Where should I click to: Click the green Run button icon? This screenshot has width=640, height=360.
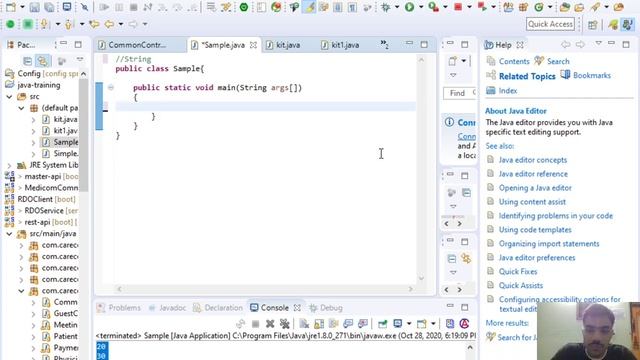(409, 7)
